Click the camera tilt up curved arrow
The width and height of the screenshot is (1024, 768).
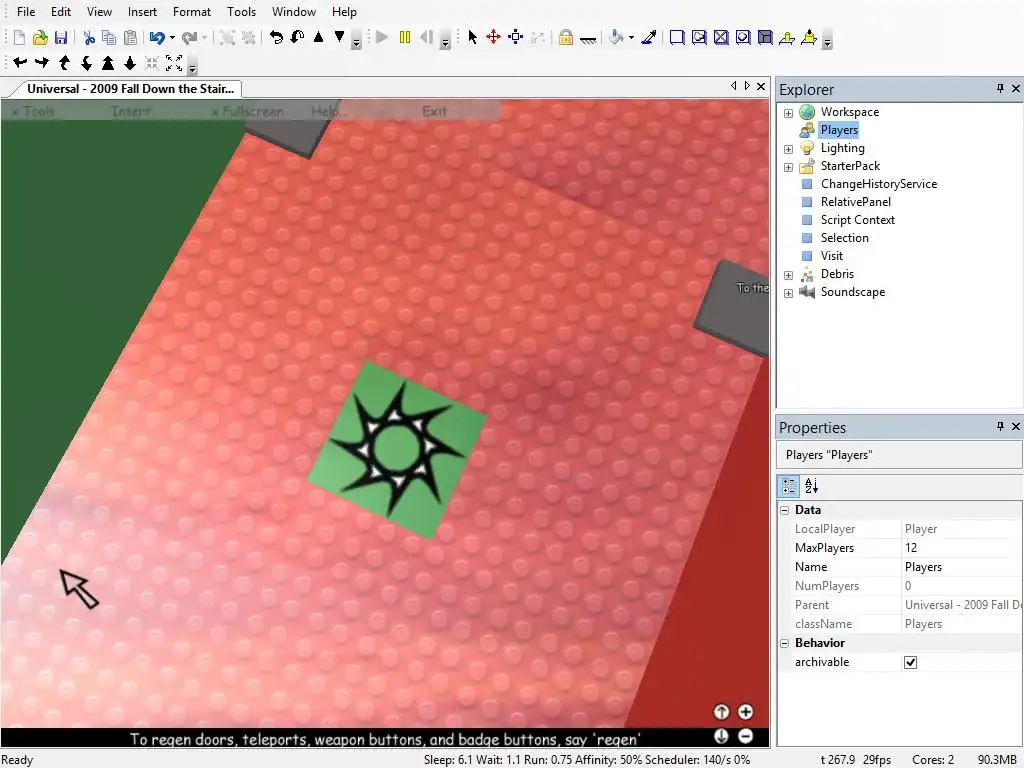[64, 63]
